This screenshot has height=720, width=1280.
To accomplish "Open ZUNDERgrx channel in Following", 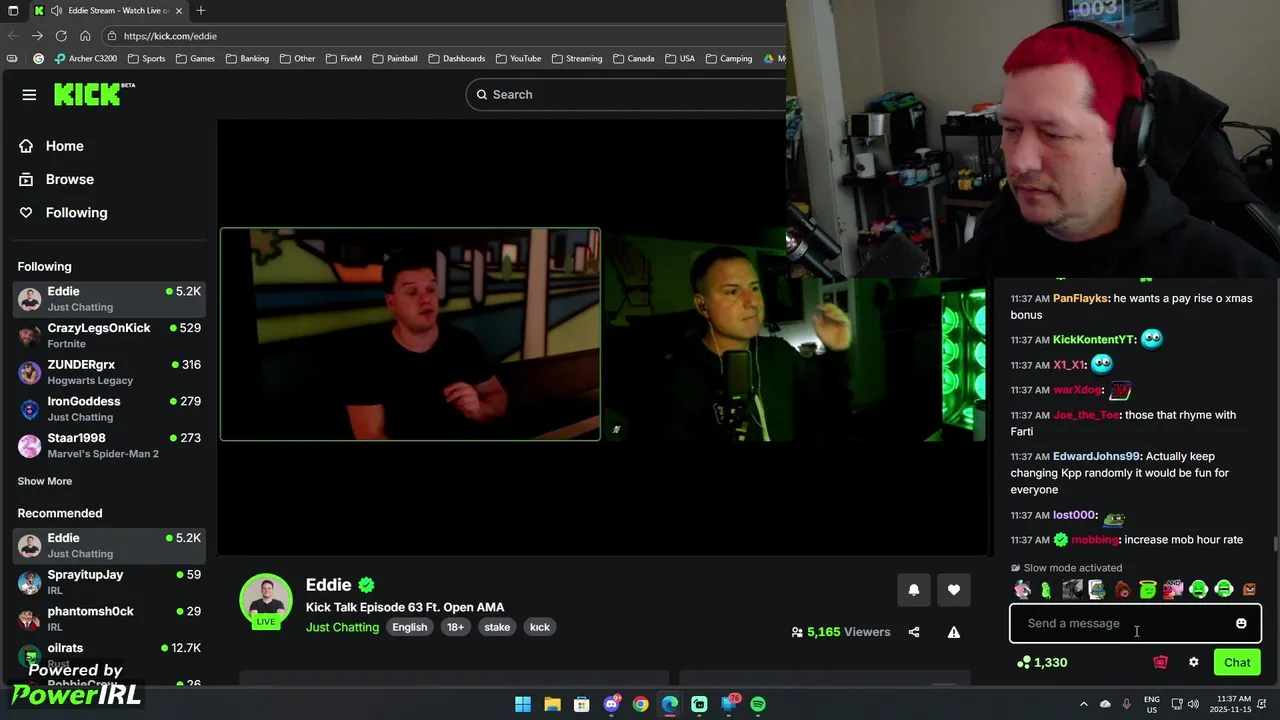I will (x=109, y=372).
